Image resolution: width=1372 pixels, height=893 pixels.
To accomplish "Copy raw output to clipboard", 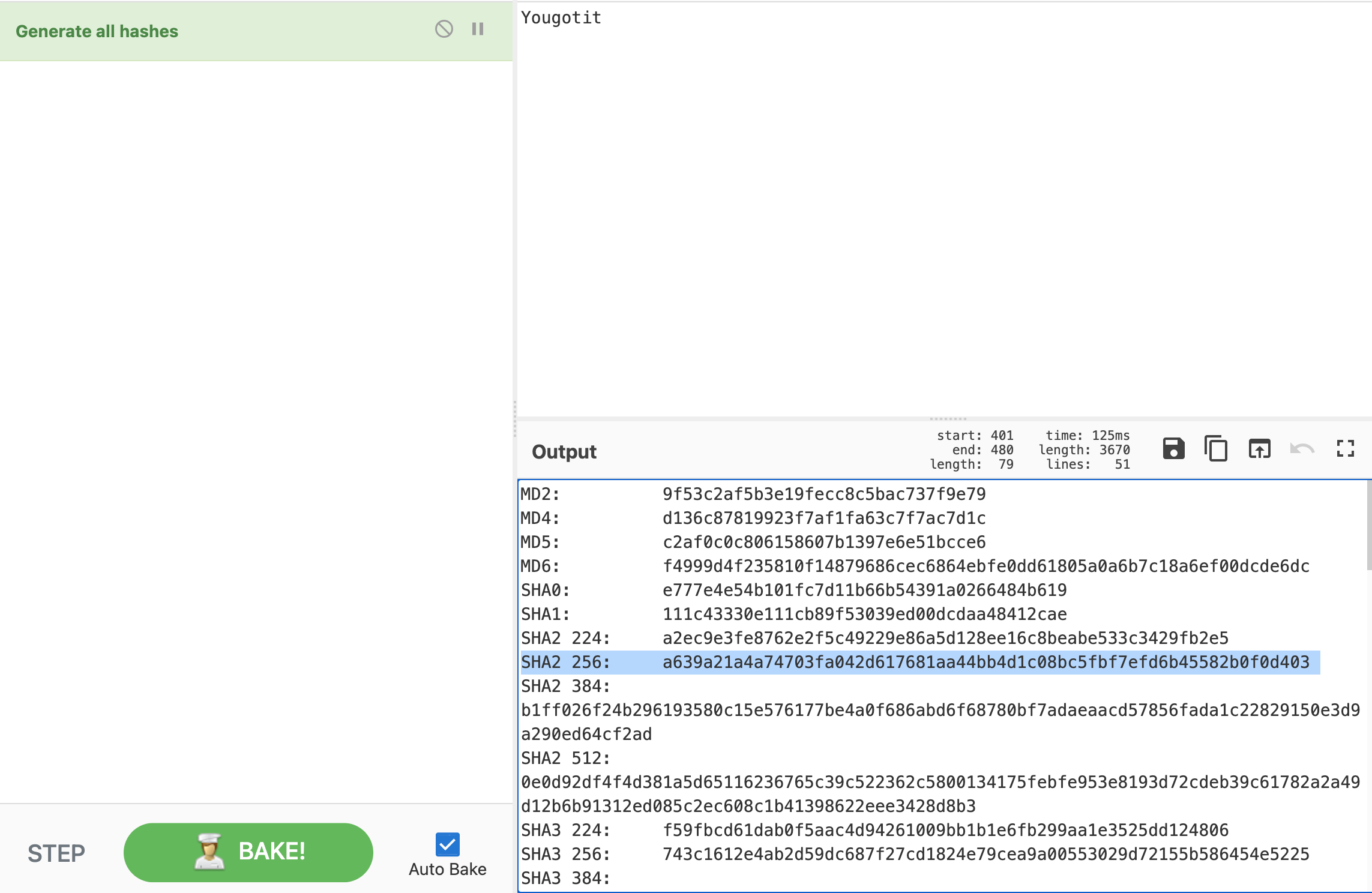I will tap(1216, 449).
